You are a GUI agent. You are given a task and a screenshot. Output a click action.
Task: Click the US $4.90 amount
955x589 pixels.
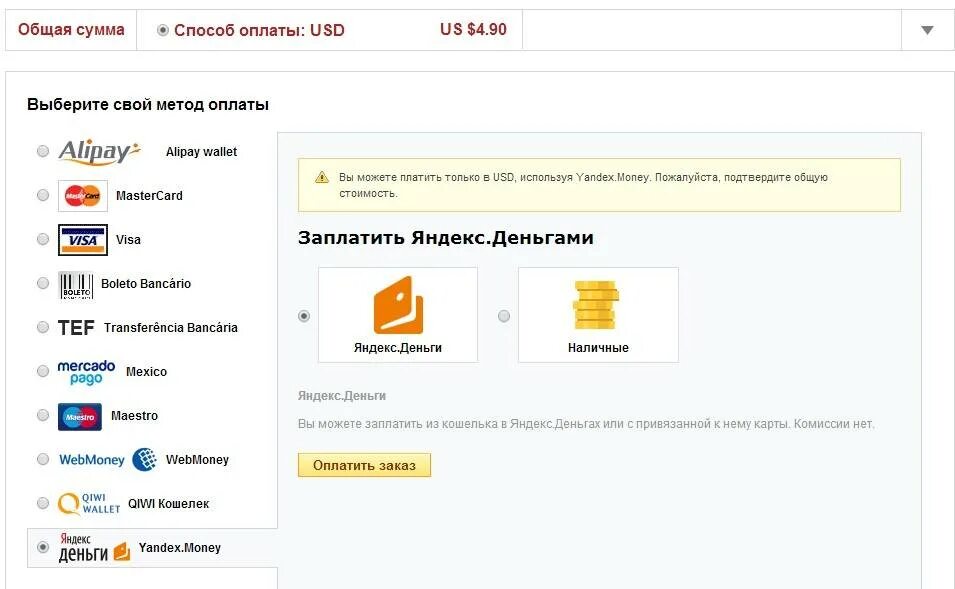pos(473,29)
